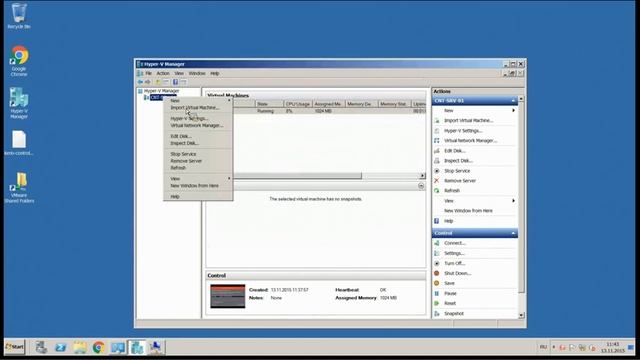Collapse the server section header in Actions pane
The image size is (640, 360).
click(x=513, y=101)
